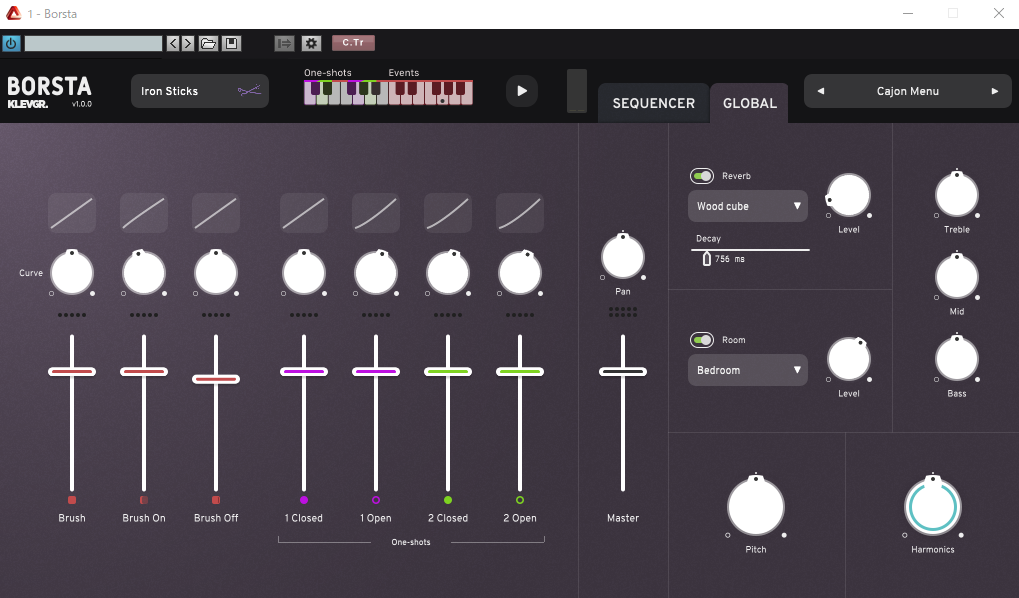Open preset folder icon
Screen dimensions: 1019x598
(209, 44)
